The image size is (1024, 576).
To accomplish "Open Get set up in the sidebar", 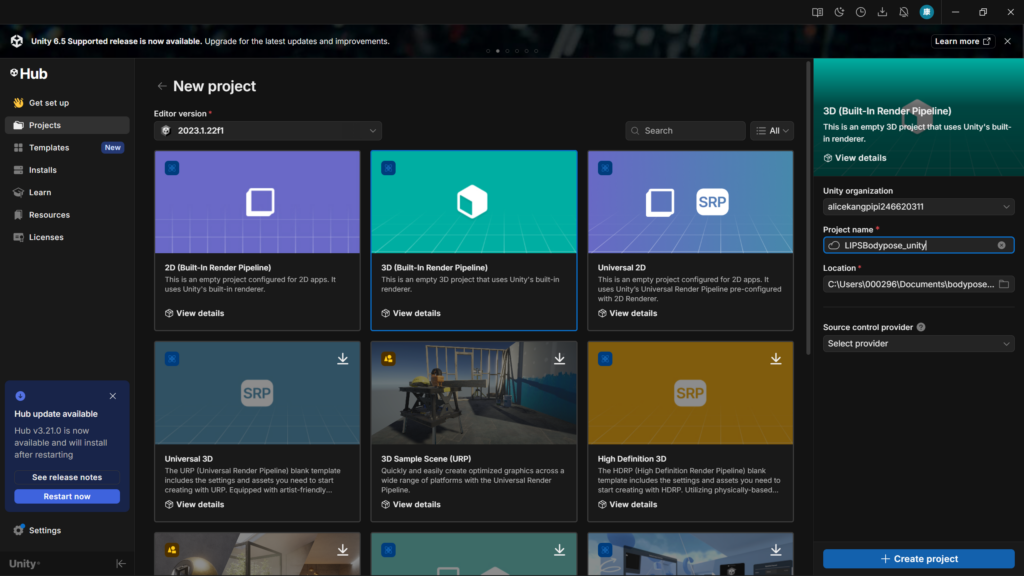I will 67,103.
